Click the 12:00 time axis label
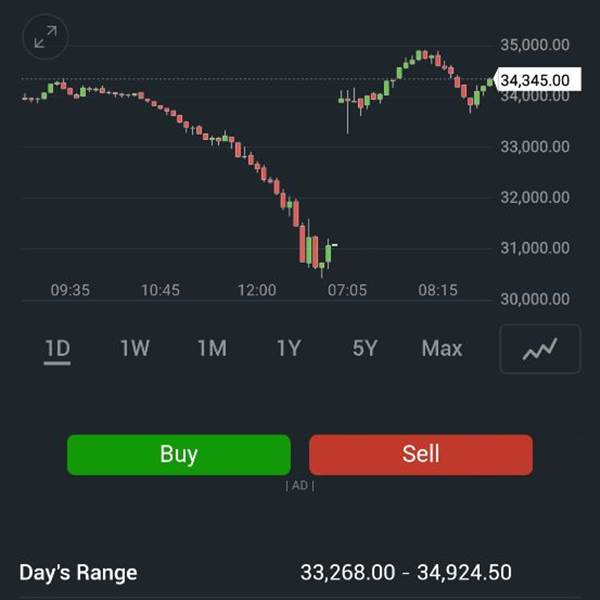 (257, 290)
